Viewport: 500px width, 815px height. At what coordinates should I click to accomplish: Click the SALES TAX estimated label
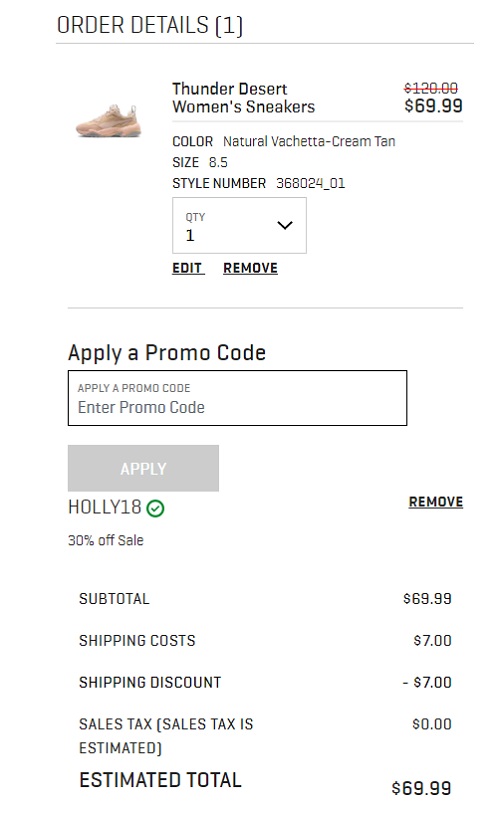[166, 736]
